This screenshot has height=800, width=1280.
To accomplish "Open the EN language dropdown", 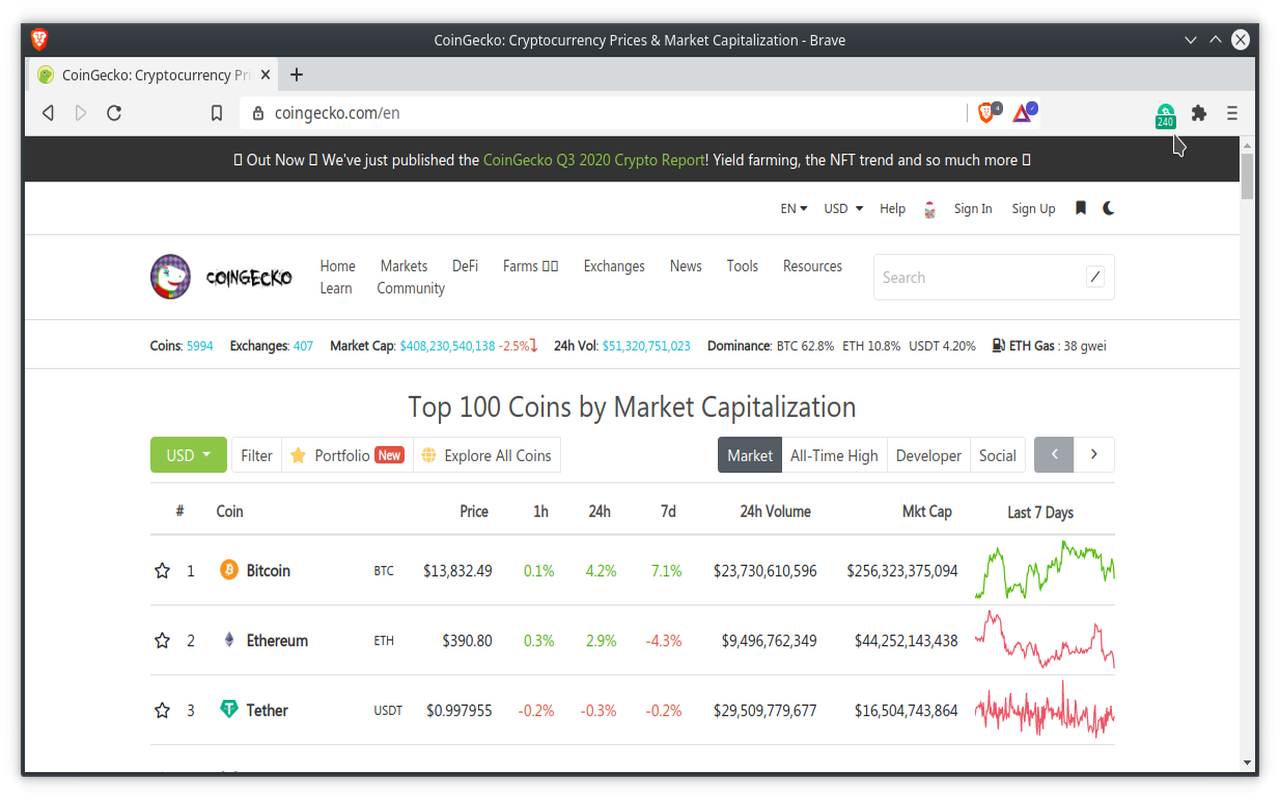I will 794,208.
